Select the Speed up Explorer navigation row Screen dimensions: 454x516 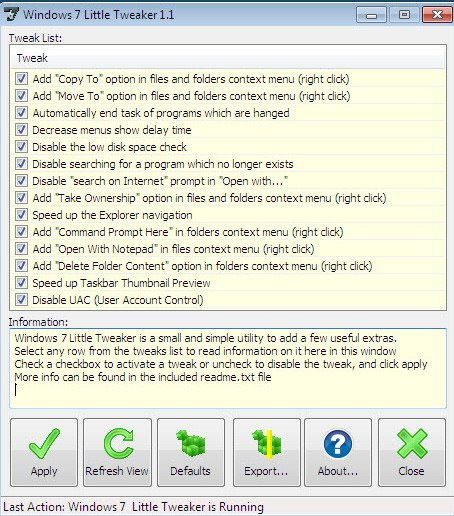click(228, 215)
